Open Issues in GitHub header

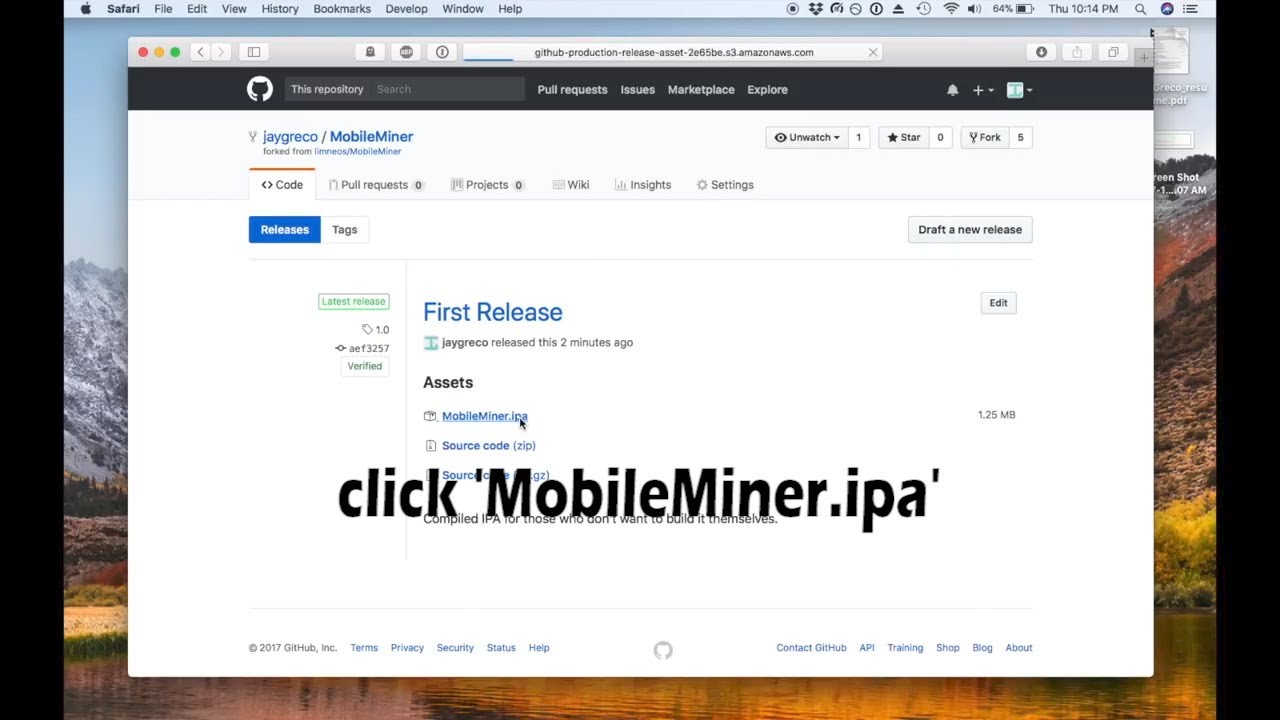pos(637,90)
